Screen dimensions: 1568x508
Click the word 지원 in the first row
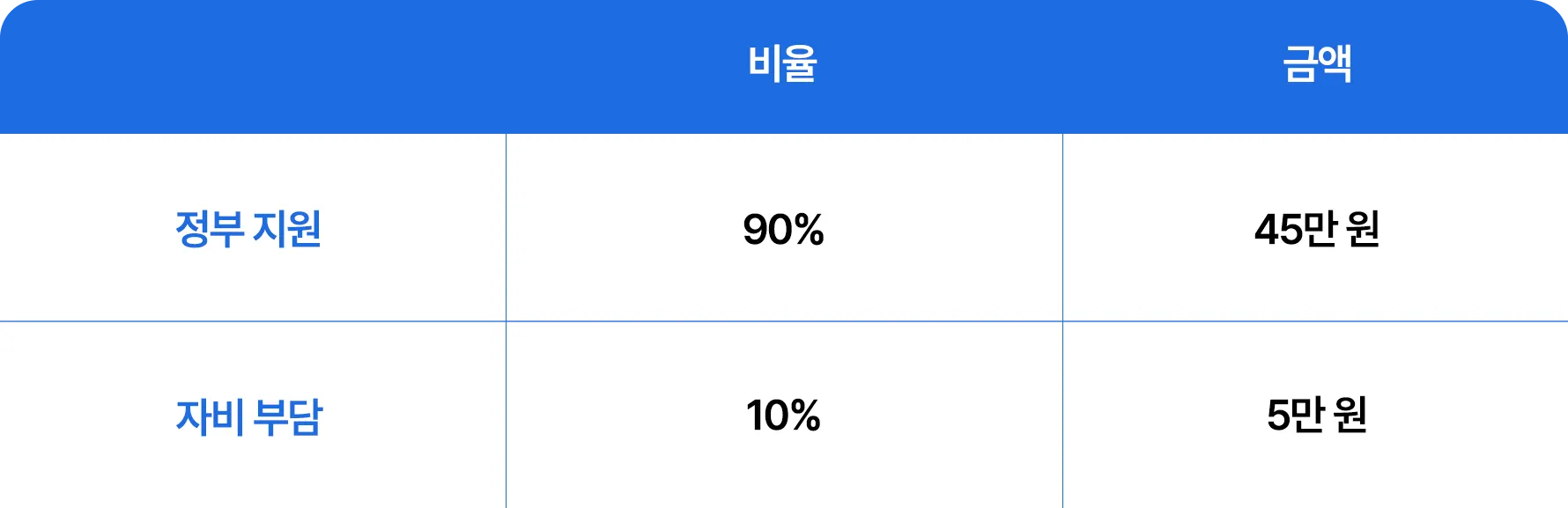pyautogui.click(x=287, y=229)
